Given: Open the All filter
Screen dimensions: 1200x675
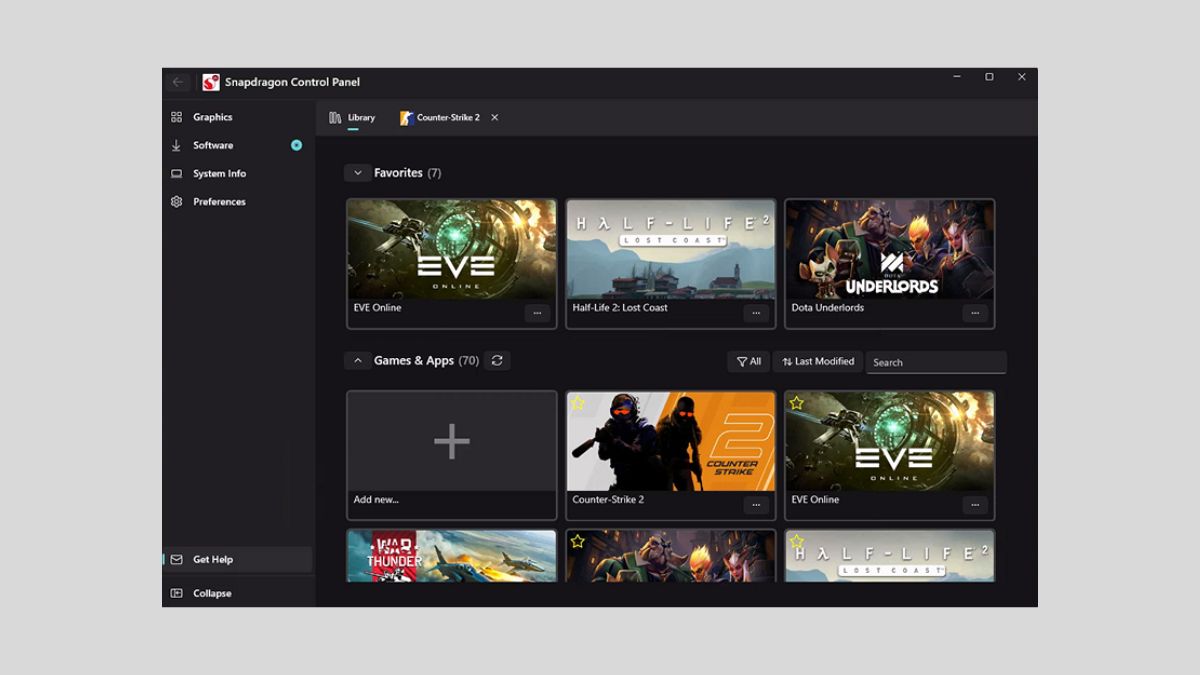Looking at the screenshot, I should click(x=747, y=361).
